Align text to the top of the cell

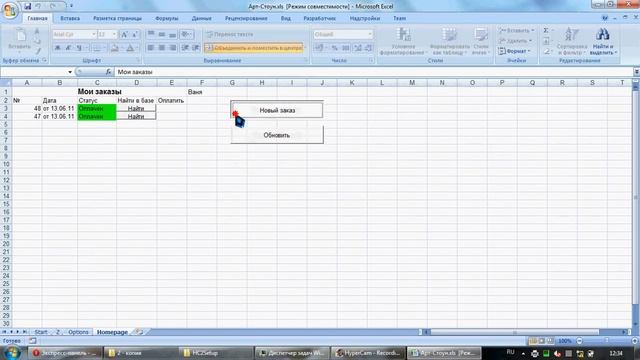[x=151, y=34]
